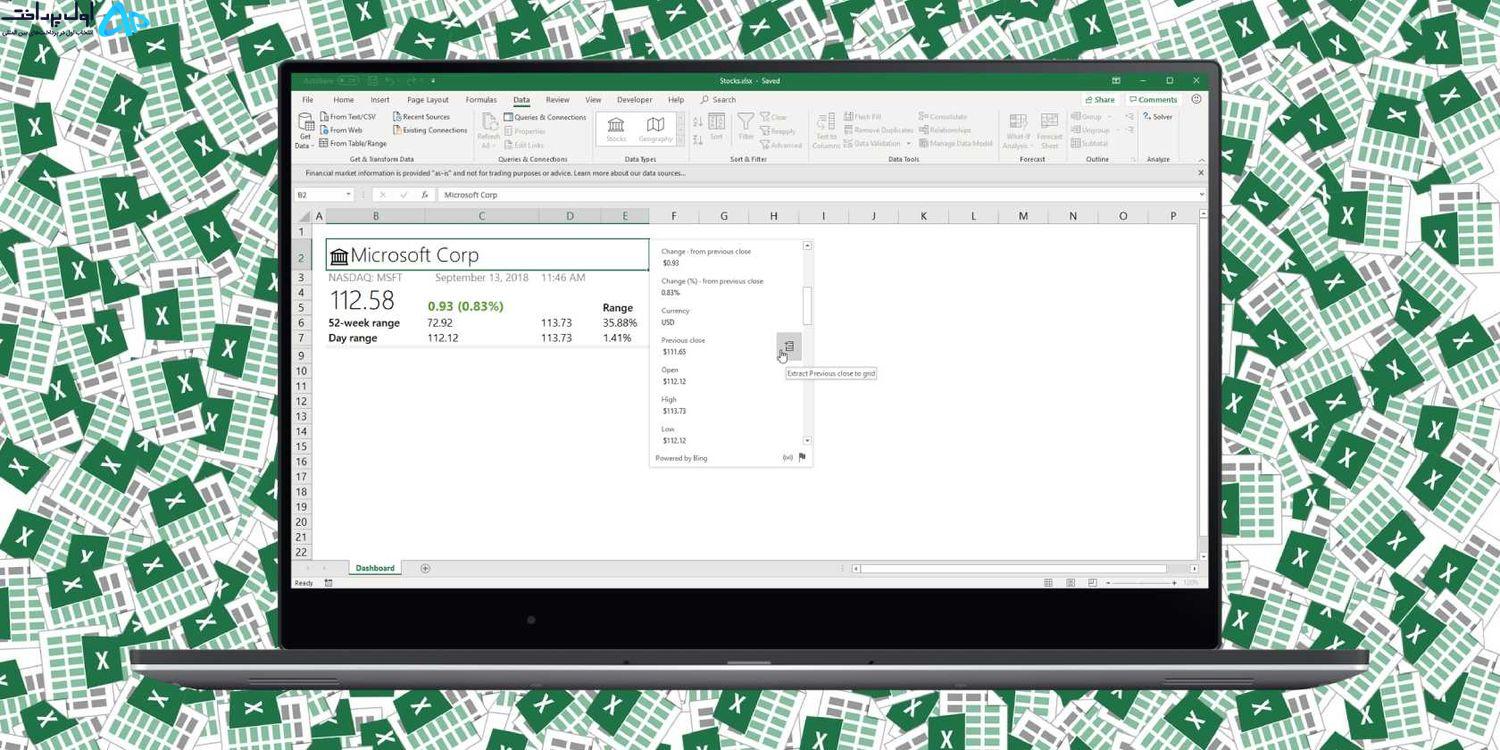Open the Formulas tab
Viewport: 1500px width, 750px height.
[x=481, y=100]
